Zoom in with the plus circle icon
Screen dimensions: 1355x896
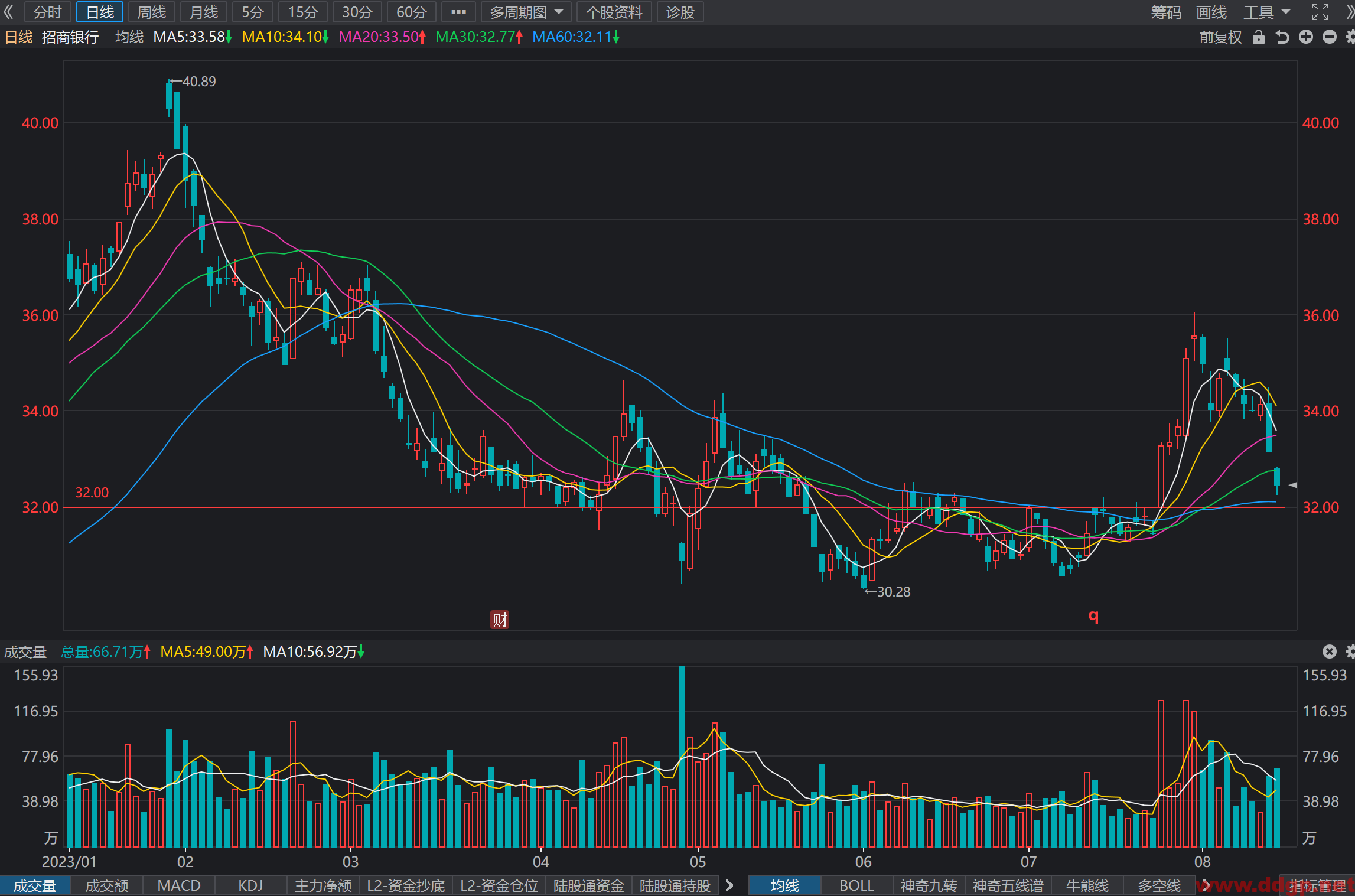tap(1305, 37)
